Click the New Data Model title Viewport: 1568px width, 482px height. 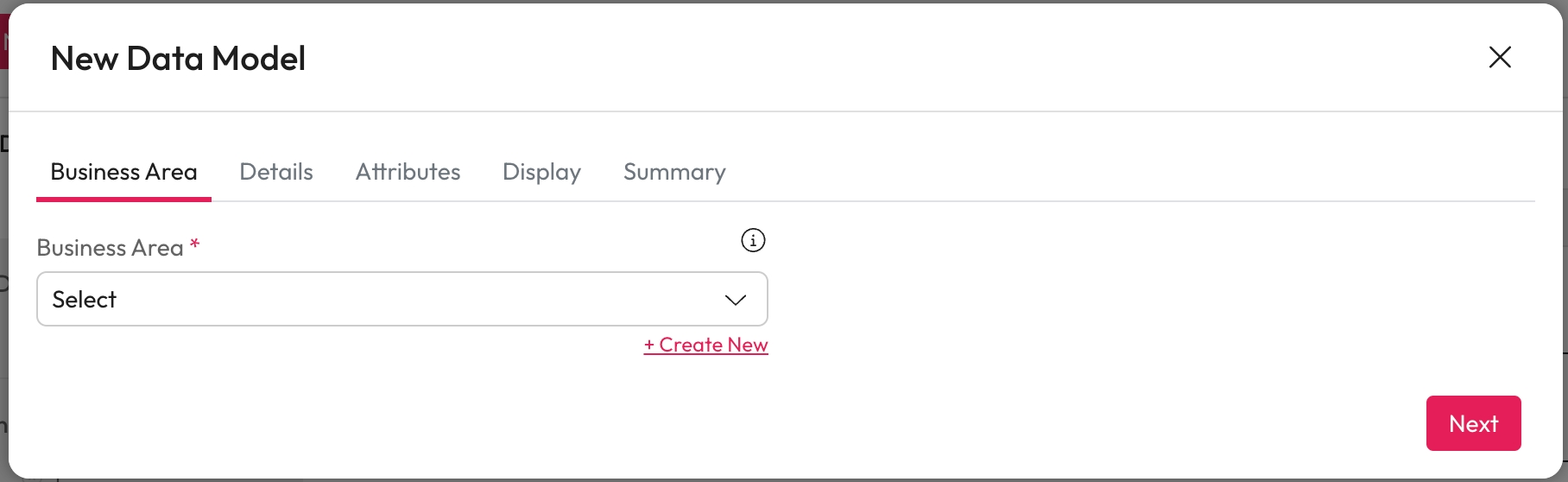[178, 59]
